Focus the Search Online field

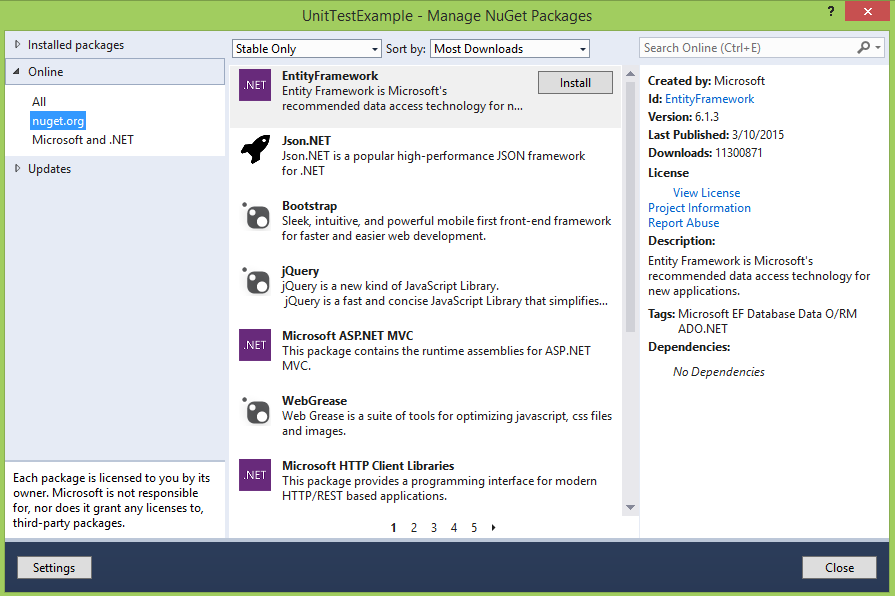748,48
